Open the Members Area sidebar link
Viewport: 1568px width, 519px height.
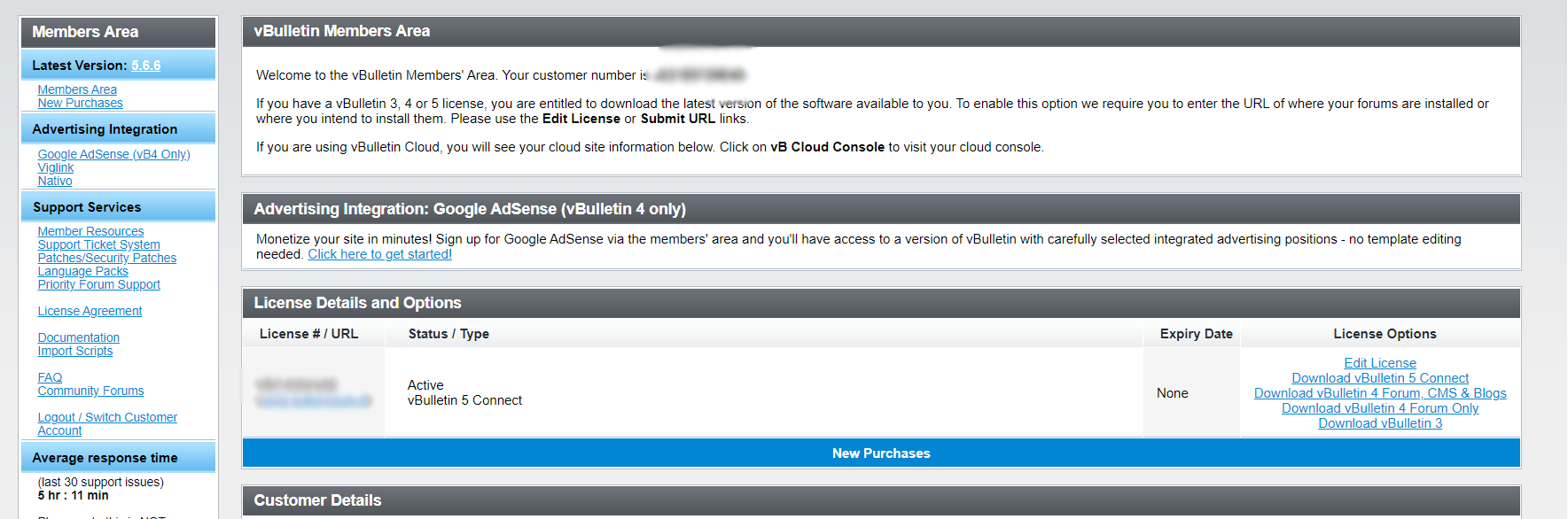[77, 89]
